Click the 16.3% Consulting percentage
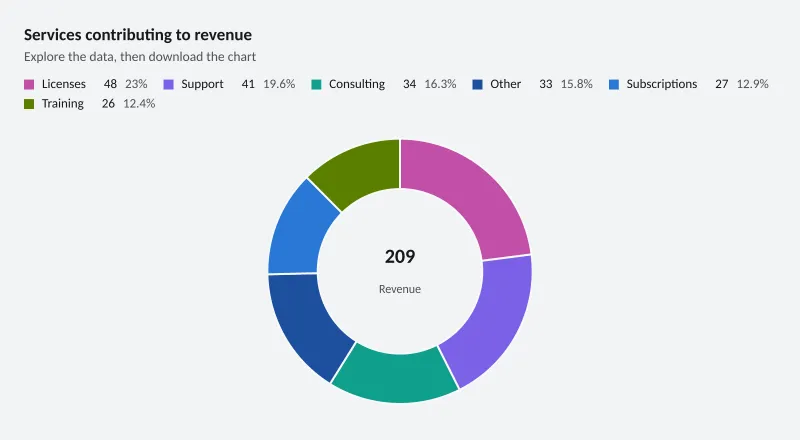The width and height of the screenshot is (800, 440). tap(440, 84)
